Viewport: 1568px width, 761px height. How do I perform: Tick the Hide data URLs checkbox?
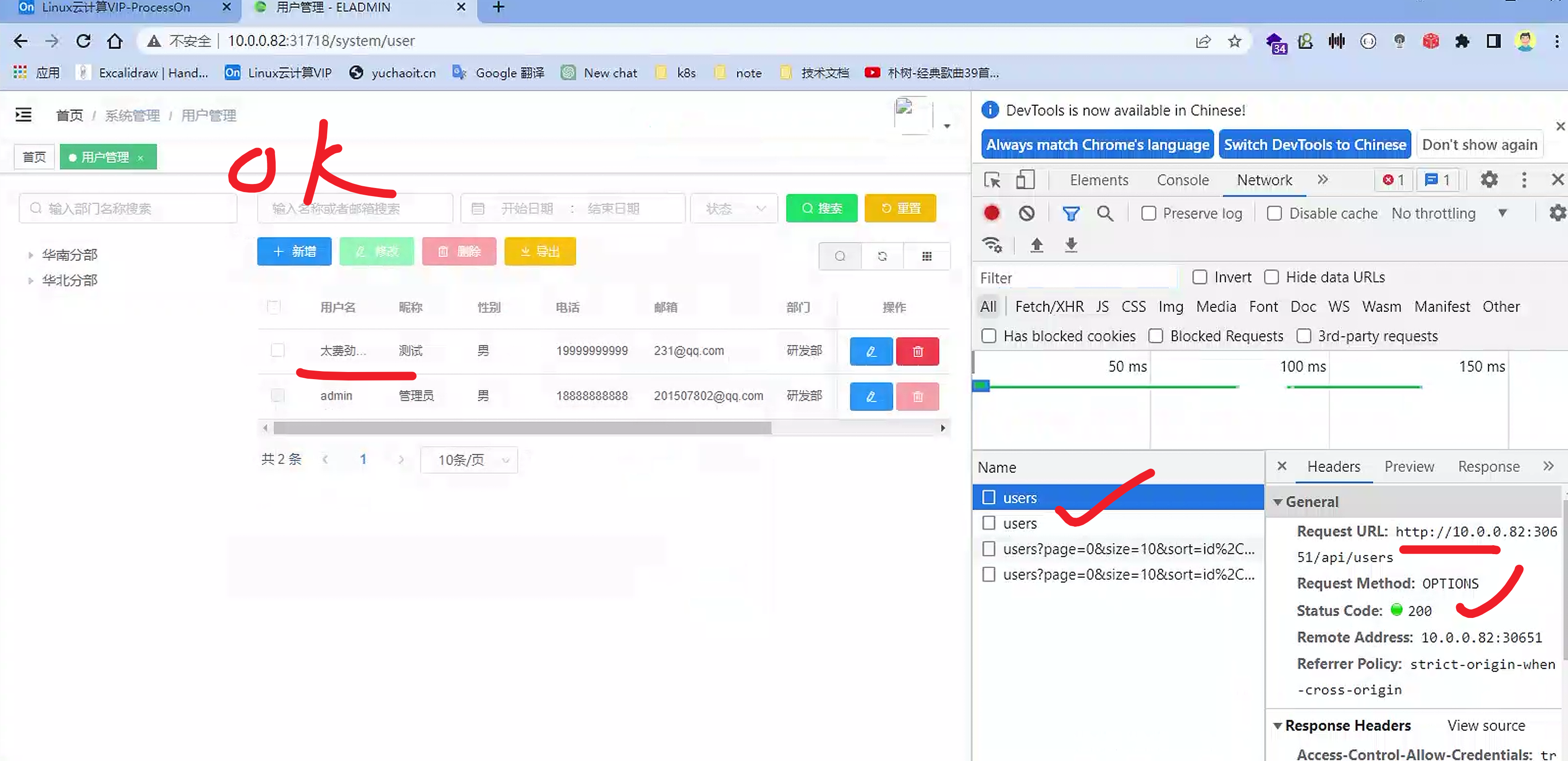[x=1271, y=278]
